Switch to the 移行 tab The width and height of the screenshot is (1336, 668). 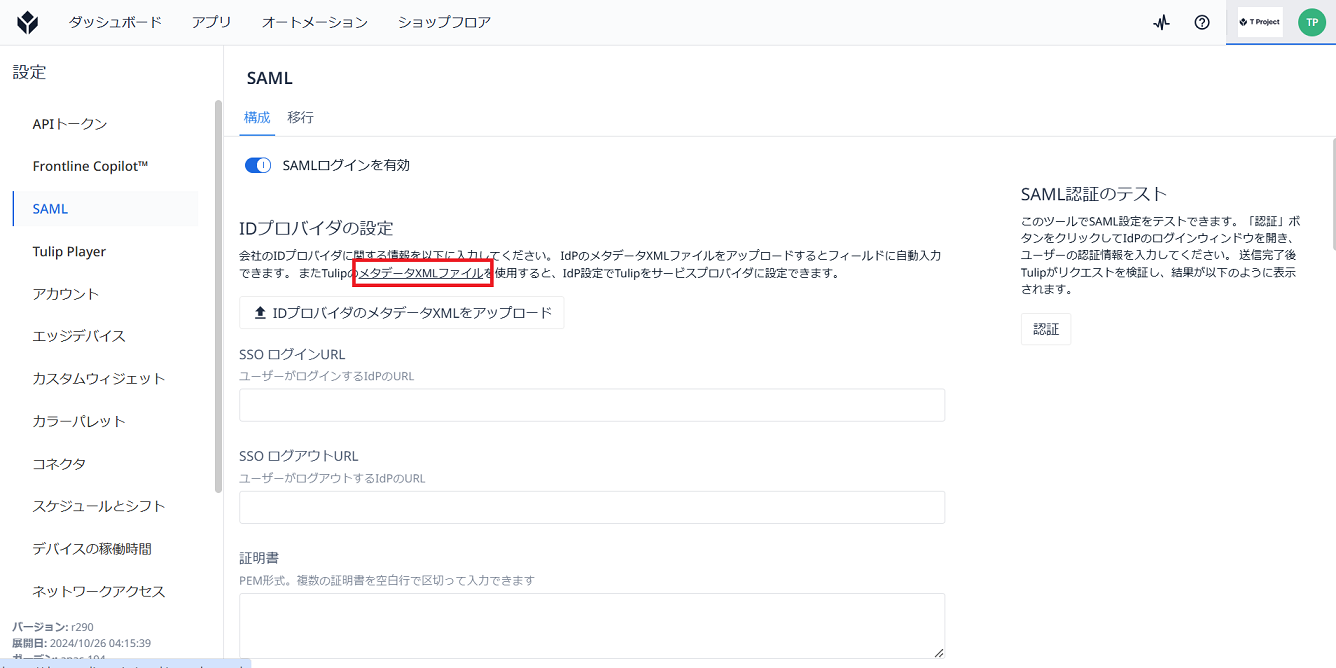click(x=301, y=117)
